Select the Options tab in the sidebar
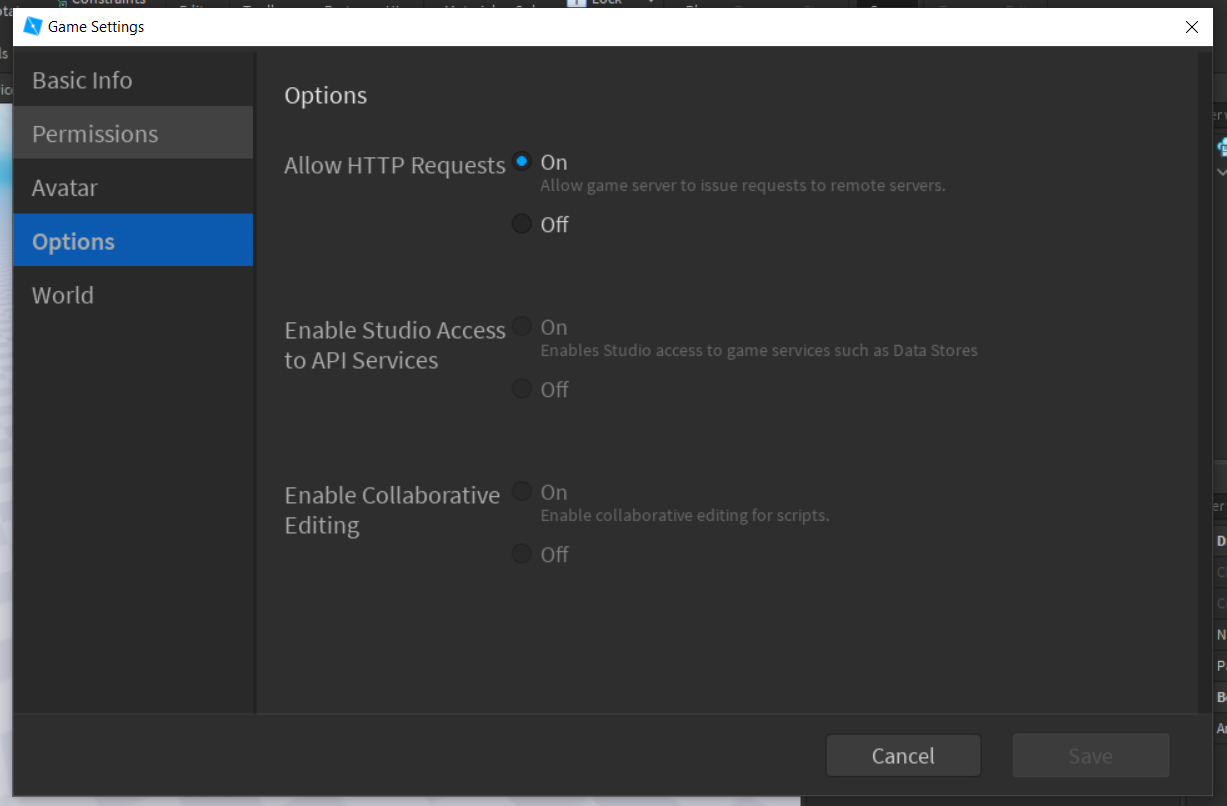This screenshot has width=1227, height=806. (73, 240)
